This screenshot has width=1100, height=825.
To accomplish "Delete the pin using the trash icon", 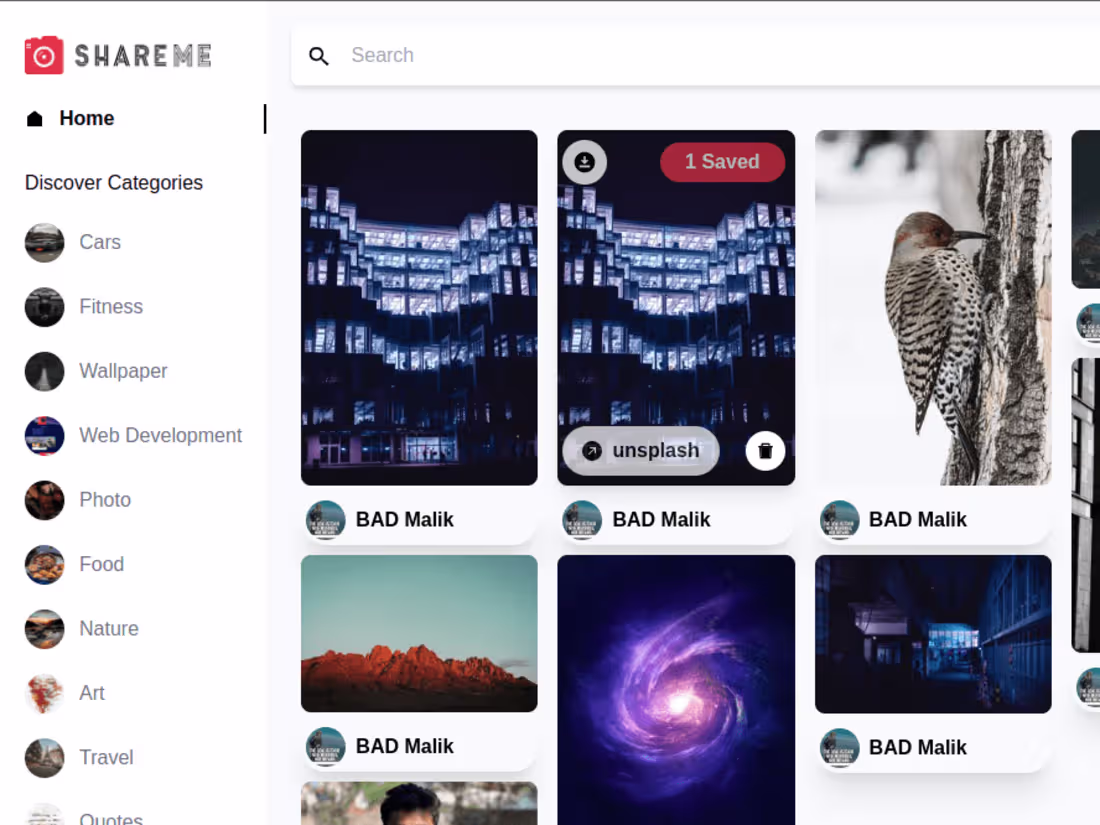I will coord(766,450).
